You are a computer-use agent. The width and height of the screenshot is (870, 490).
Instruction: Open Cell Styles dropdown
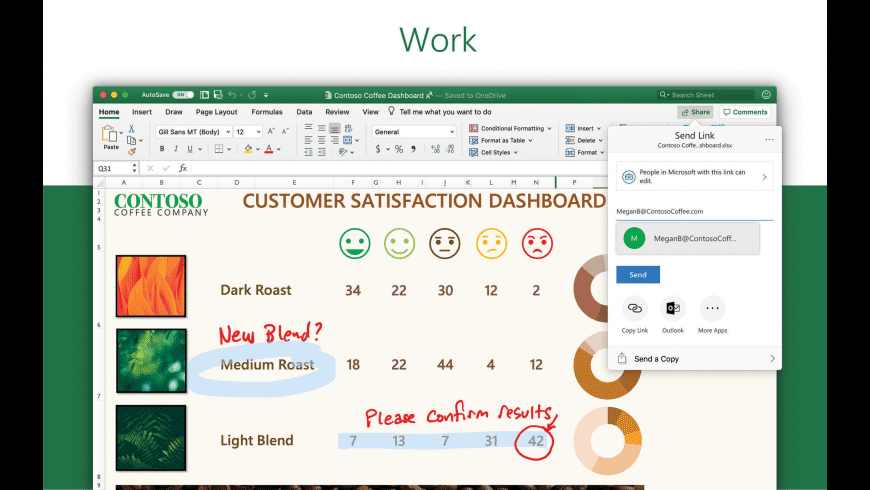pos(494,152)
